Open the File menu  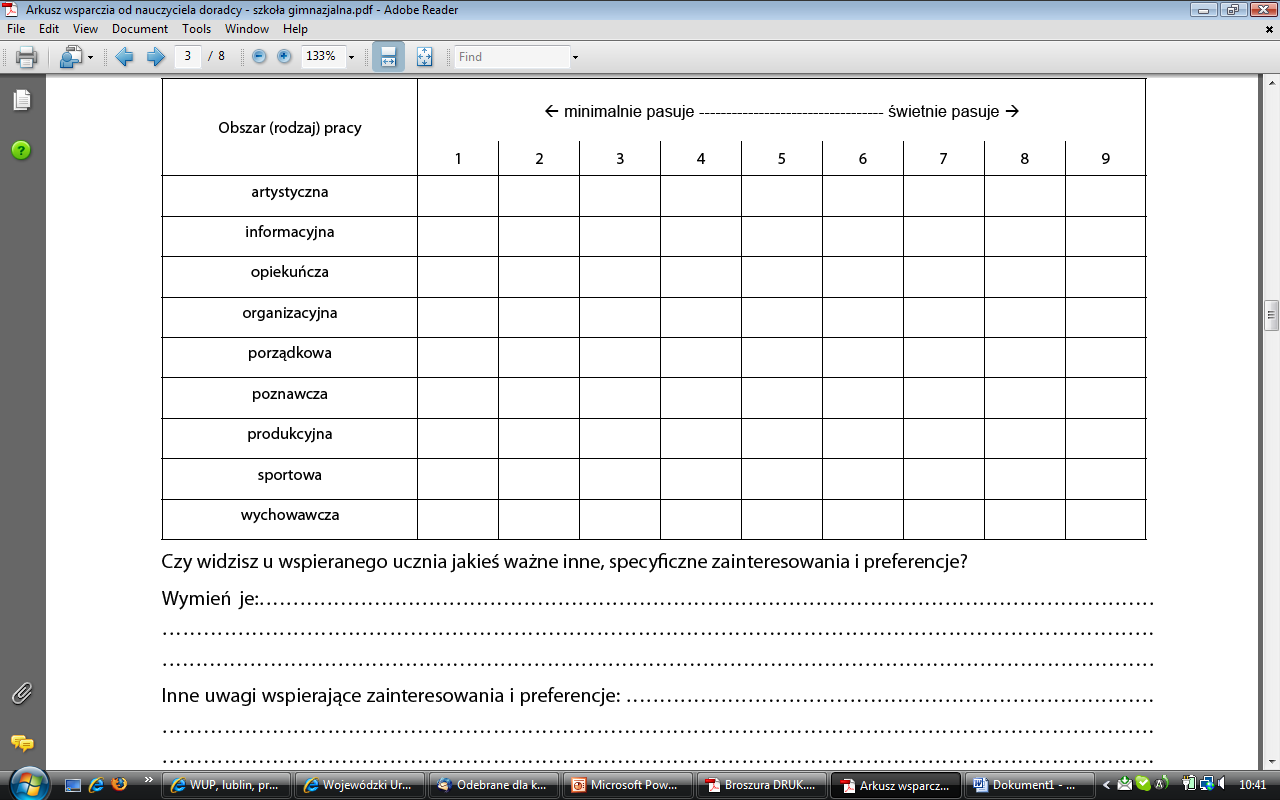pyautogui.click(x=15, y=29)
